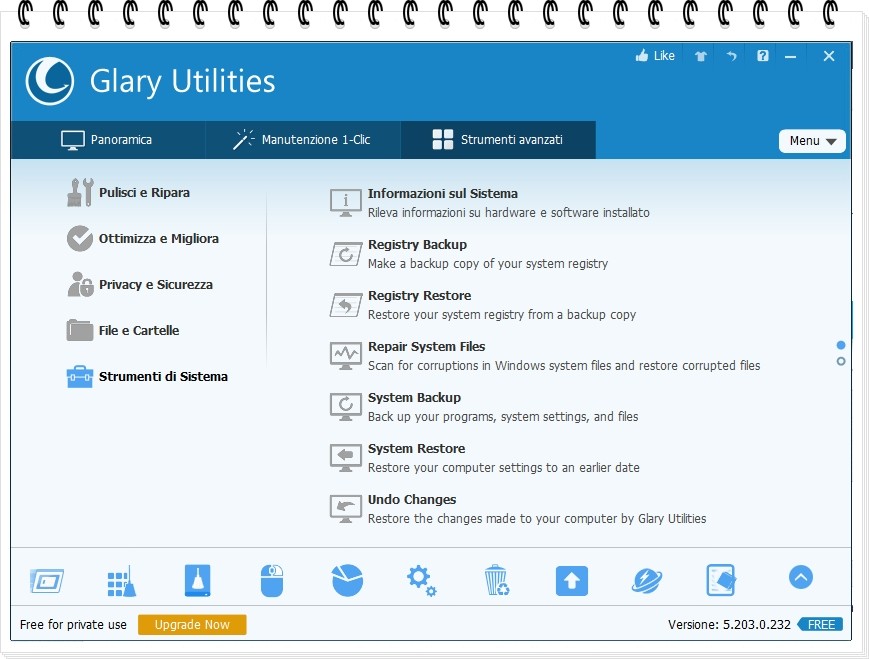This screenshot has width=869, height=659.
Task: Expand the Menu dropdown
Action: [x=812, y=141]
